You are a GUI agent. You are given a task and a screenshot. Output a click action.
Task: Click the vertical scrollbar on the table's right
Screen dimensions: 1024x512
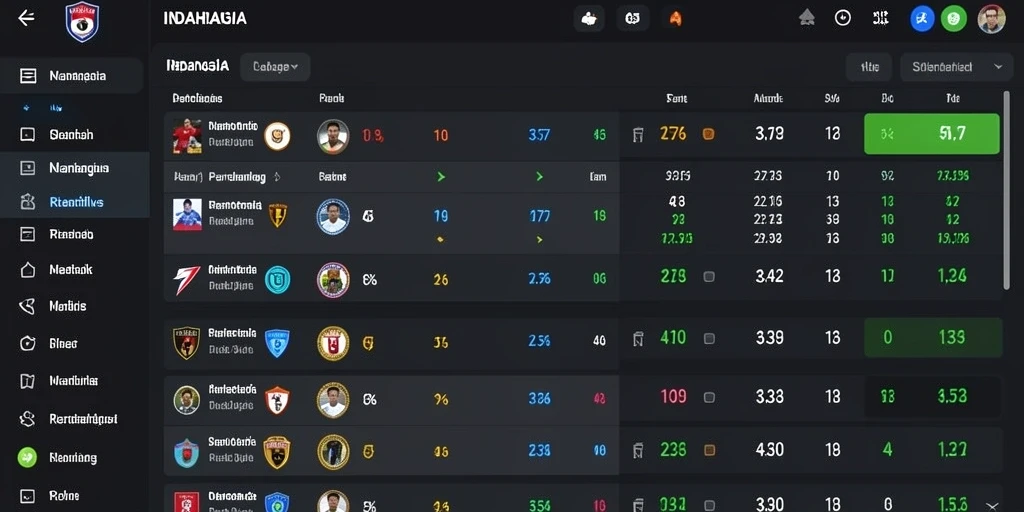coord(1006,190)
